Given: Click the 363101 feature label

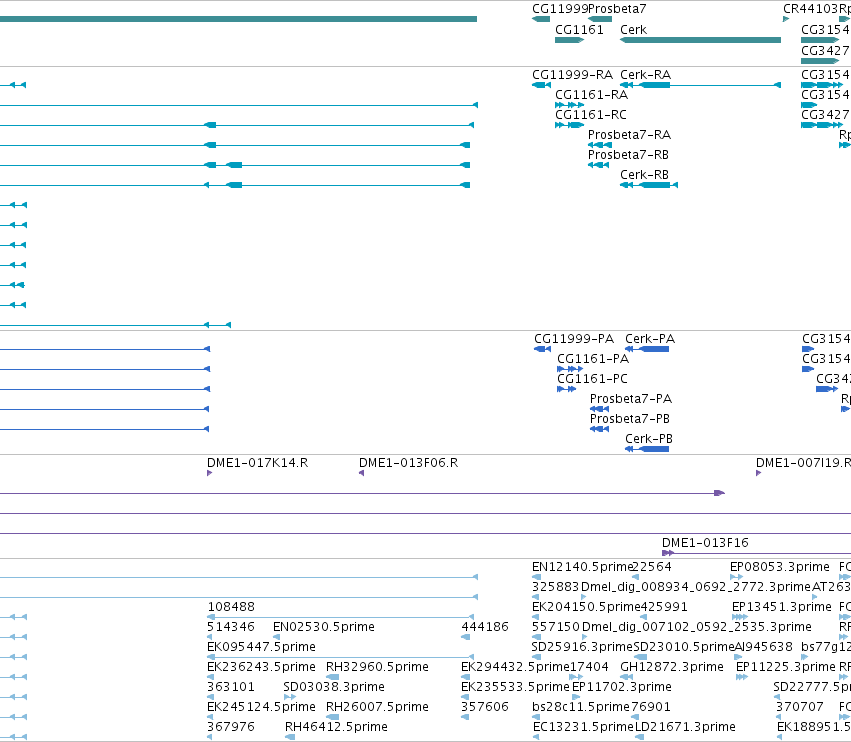Looking at the screenshot, I should click(231, 687).
